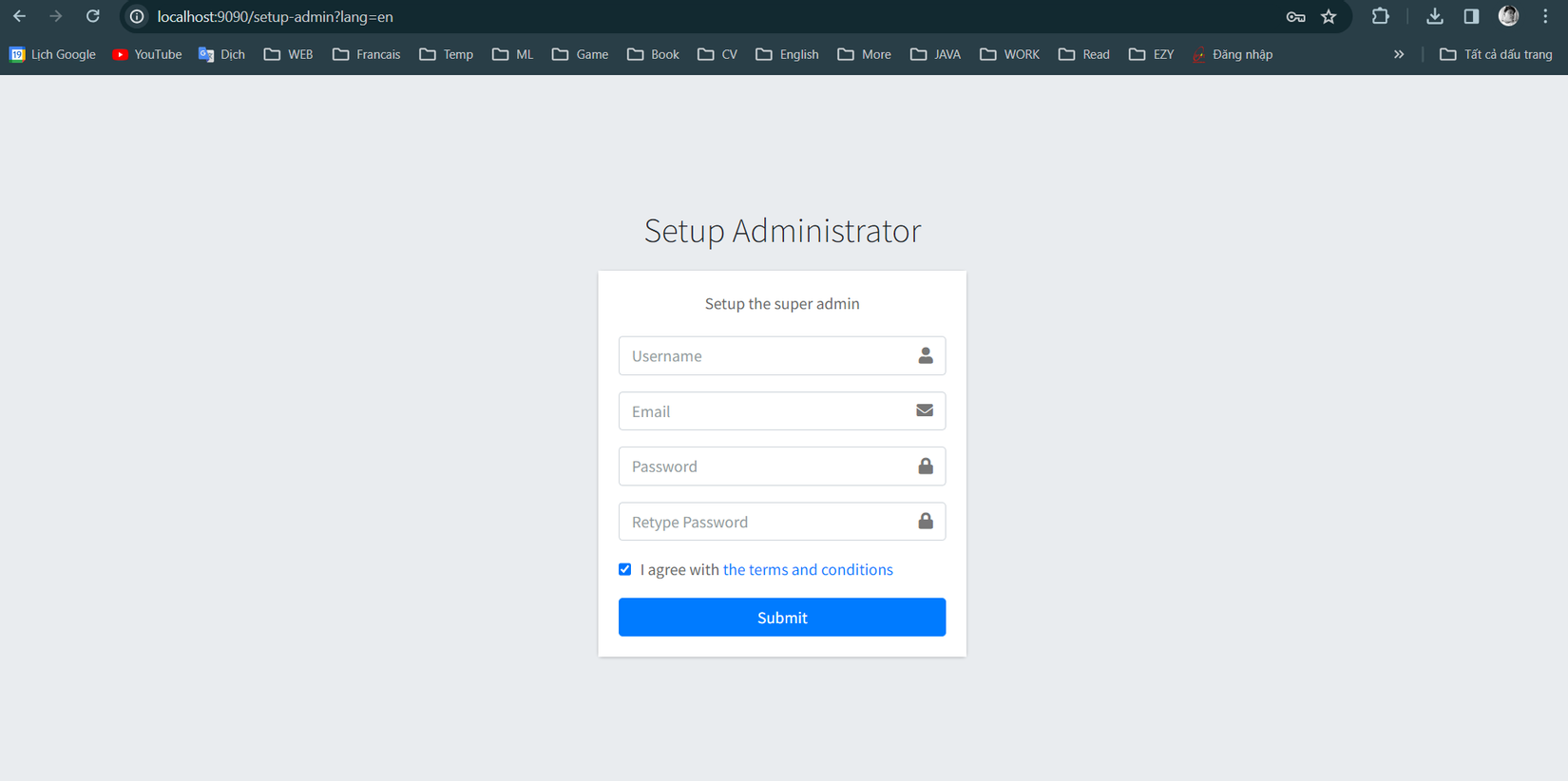1568x781 pixels.
Task: Open the Lịch Google bookmark
Action: (x=52, y=54)
